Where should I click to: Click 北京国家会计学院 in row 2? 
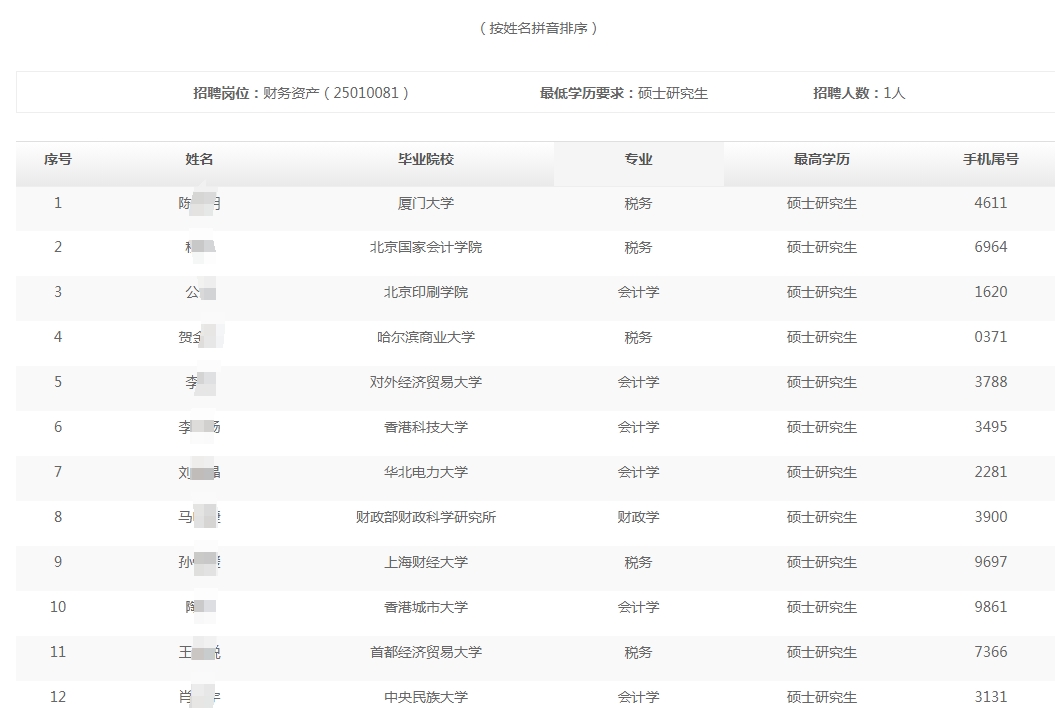(x=425, y=247)
